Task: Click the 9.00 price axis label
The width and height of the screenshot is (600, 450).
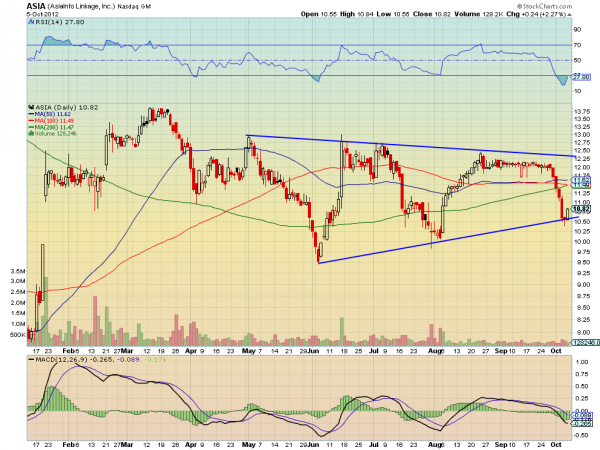Action: coord(582,285)
